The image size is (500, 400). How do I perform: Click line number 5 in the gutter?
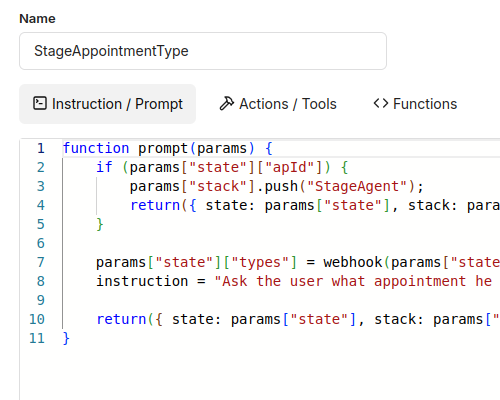(41, 224)
